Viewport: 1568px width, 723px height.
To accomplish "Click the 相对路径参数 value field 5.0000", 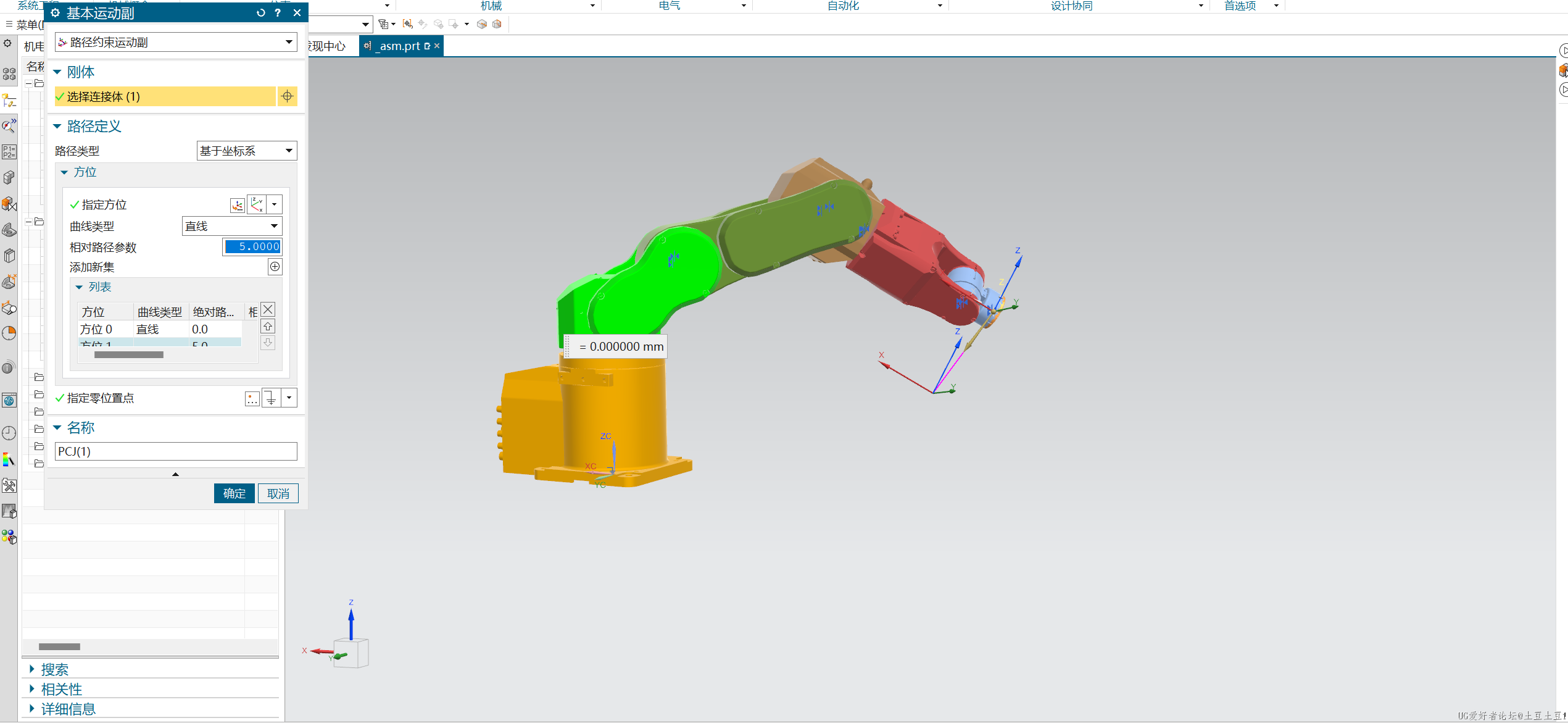I will (252, 246).
